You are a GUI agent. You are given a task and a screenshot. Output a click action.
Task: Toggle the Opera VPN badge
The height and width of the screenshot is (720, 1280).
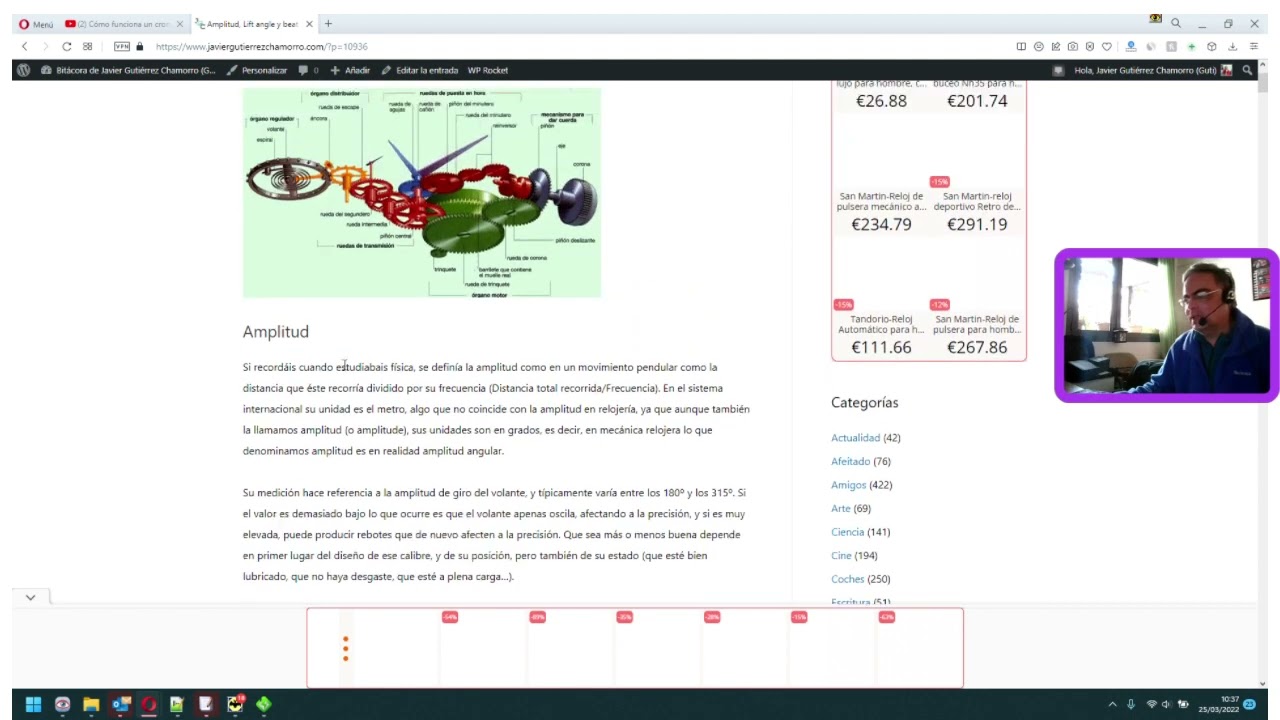[122, 47]
